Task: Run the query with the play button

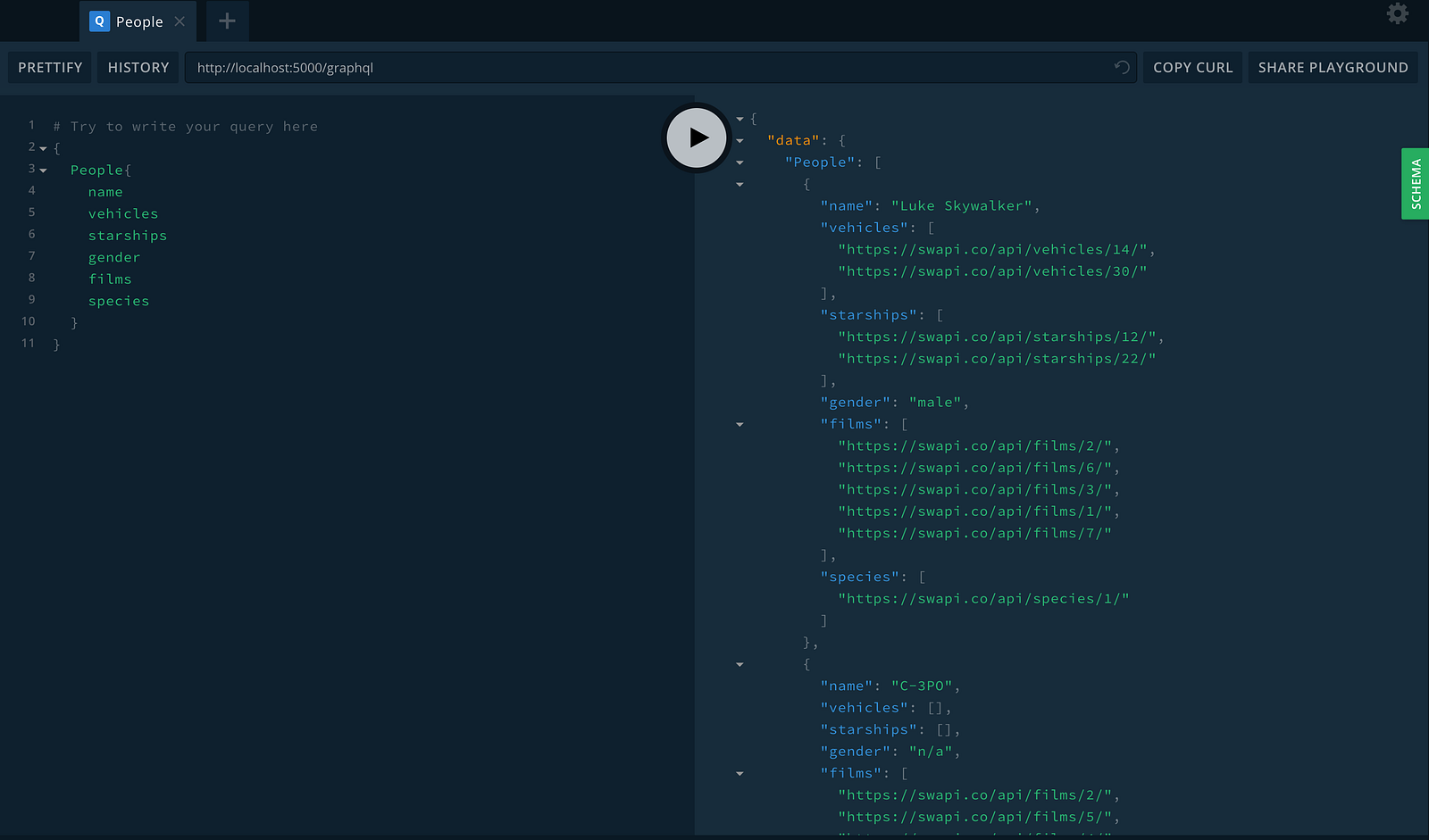Action: pos(697,137)
